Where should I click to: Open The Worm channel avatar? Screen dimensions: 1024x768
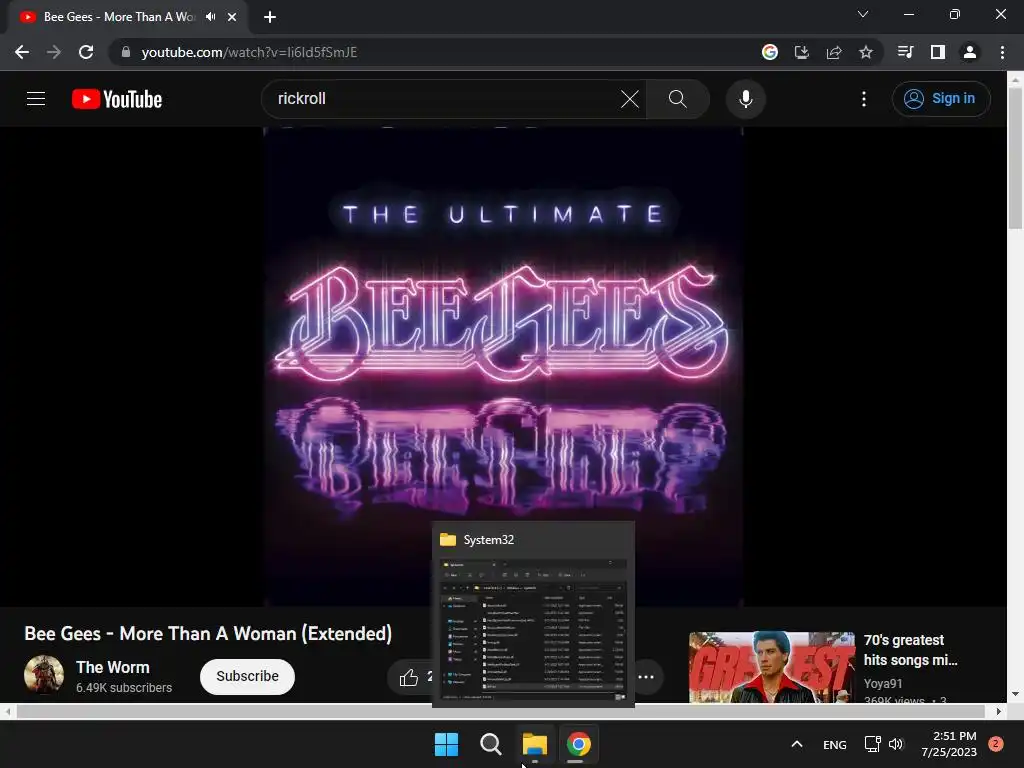click(44, 675)
